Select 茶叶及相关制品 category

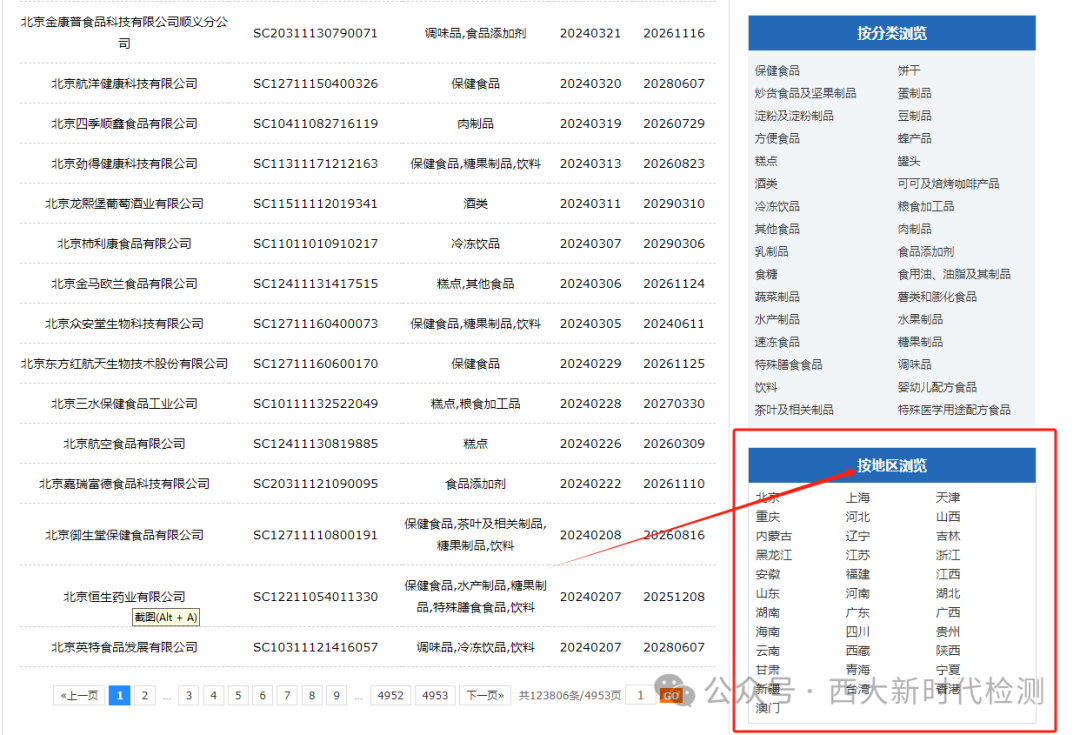(x=793, y=410)
